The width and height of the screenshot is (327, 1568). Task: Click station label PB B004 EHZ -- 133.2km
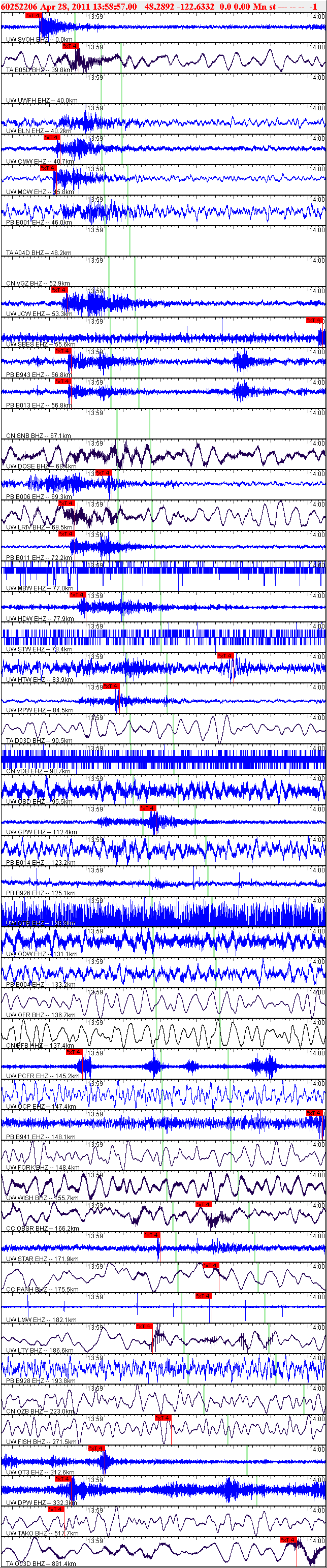point(41,984)
